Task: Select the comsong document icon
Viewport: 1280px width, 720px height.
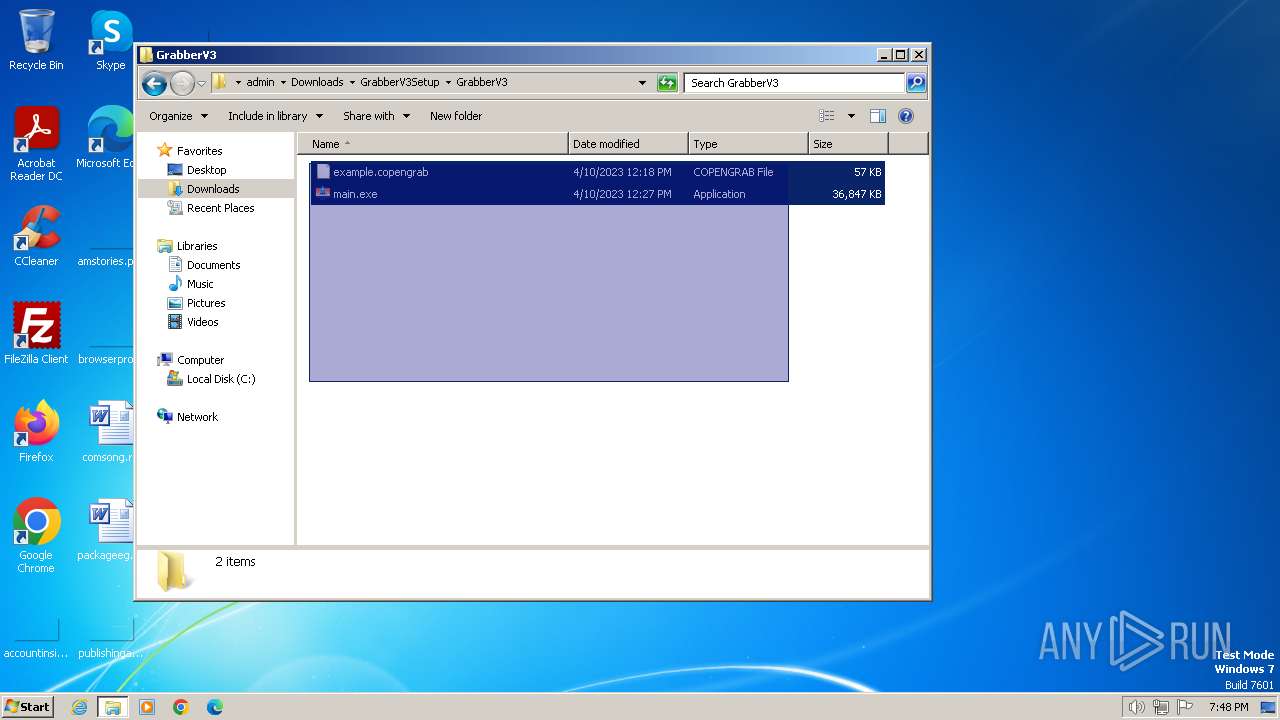Action: [x=108, y=432]
